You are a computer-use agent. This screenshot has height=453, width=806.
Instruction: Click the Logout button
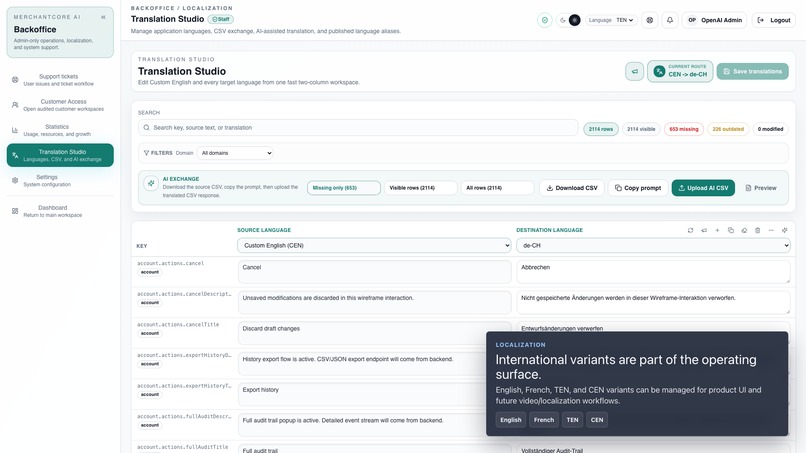[x=774, y=20]
